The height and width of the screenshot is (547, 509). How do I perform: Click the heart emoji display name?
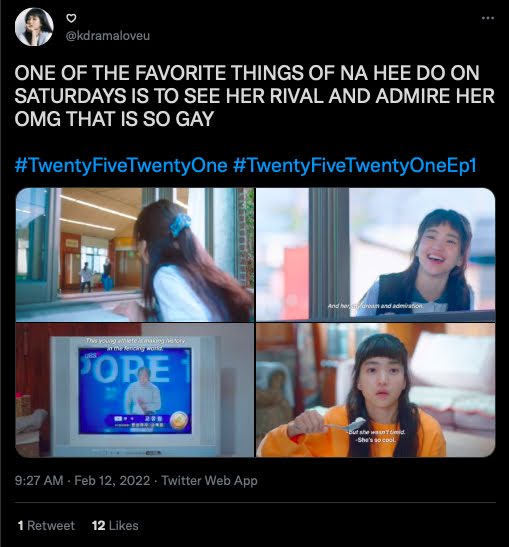click(71, 18)
